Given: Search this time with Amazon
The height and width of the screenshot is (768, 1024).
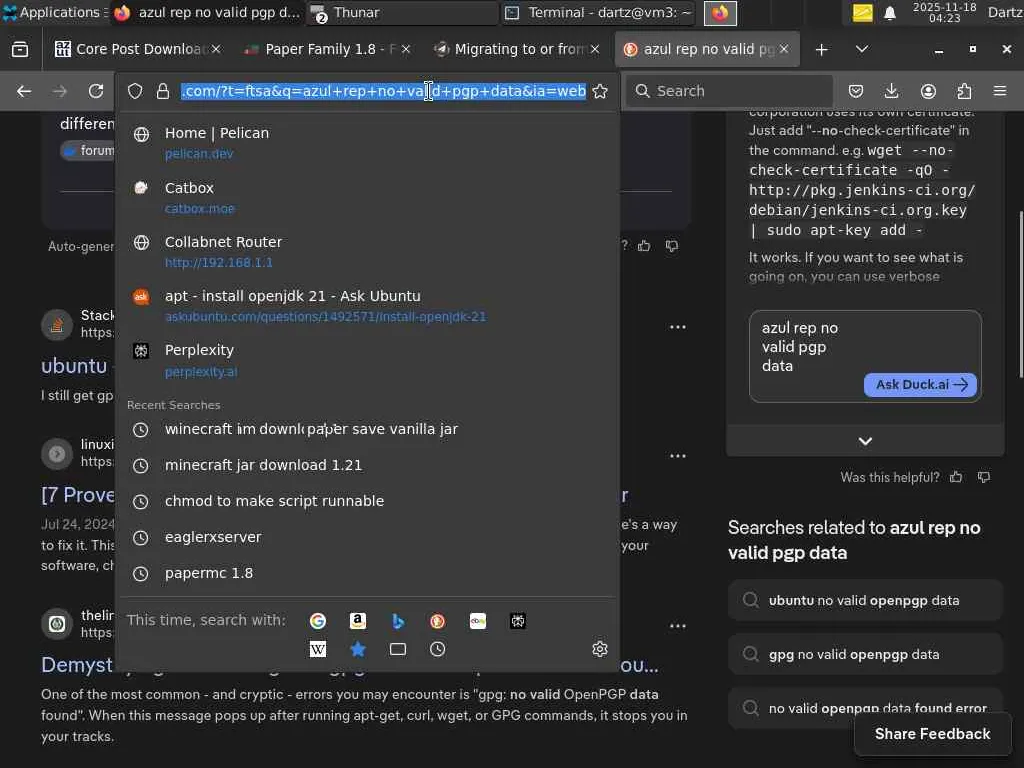Looking at the screenshot, I should pyautogui.click(x=358, y=621).
